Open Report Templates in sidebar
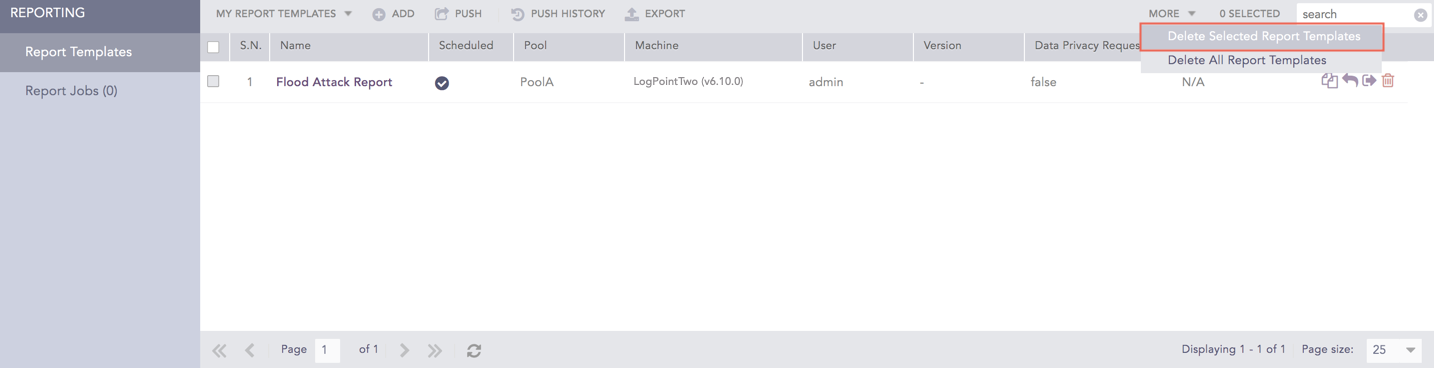Screen dimensions: 1434x368 100,52
